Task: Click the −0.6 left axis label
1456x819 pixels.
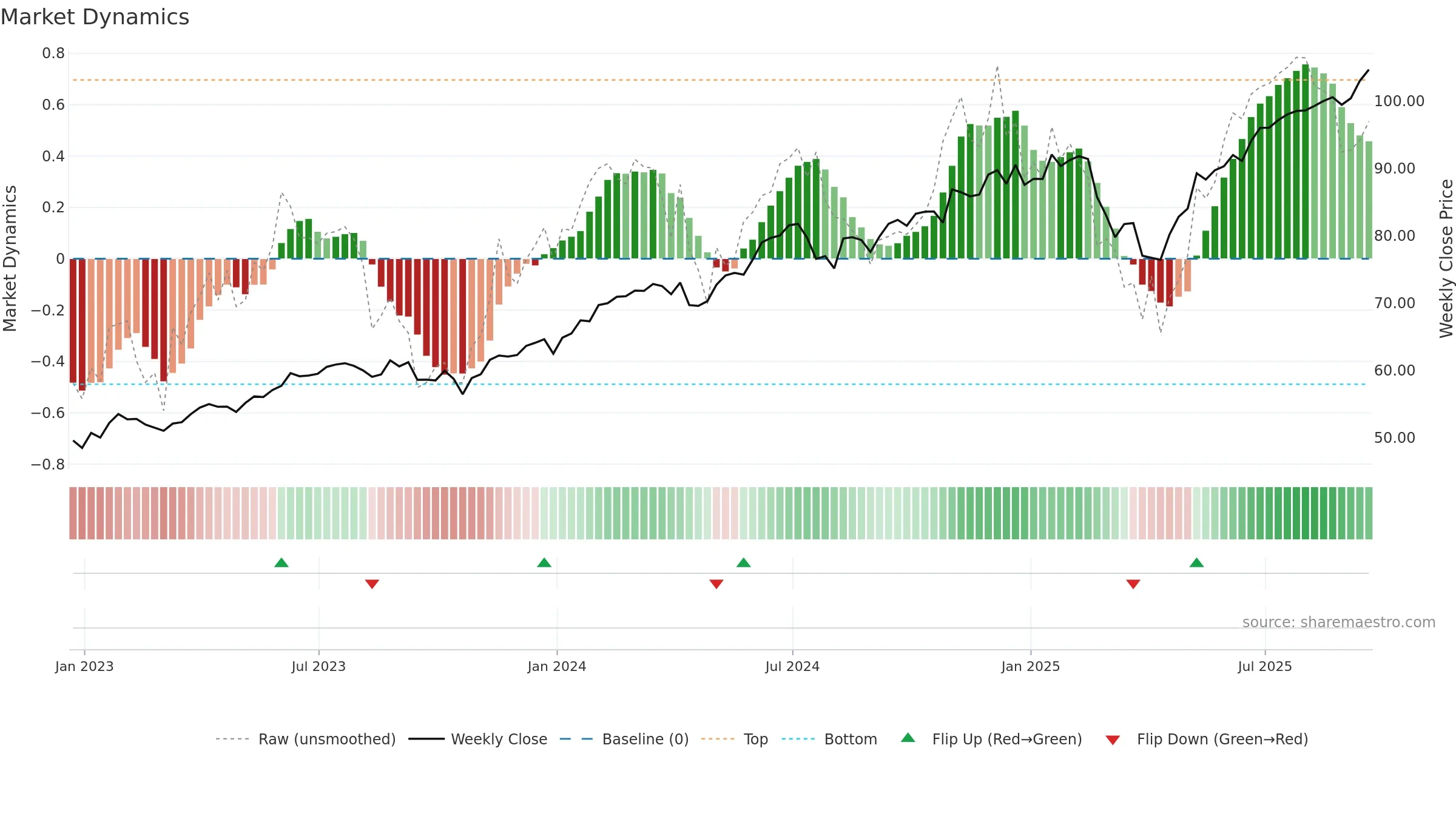Action: click(48, 413)
